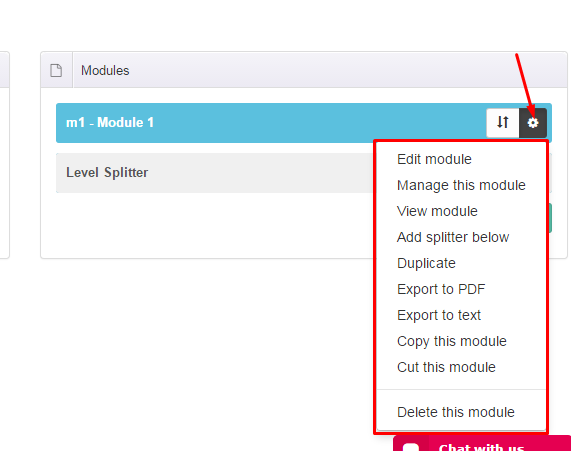Click the chat bubble icon
The image size is (571, 451).
(x=411, y=447)
